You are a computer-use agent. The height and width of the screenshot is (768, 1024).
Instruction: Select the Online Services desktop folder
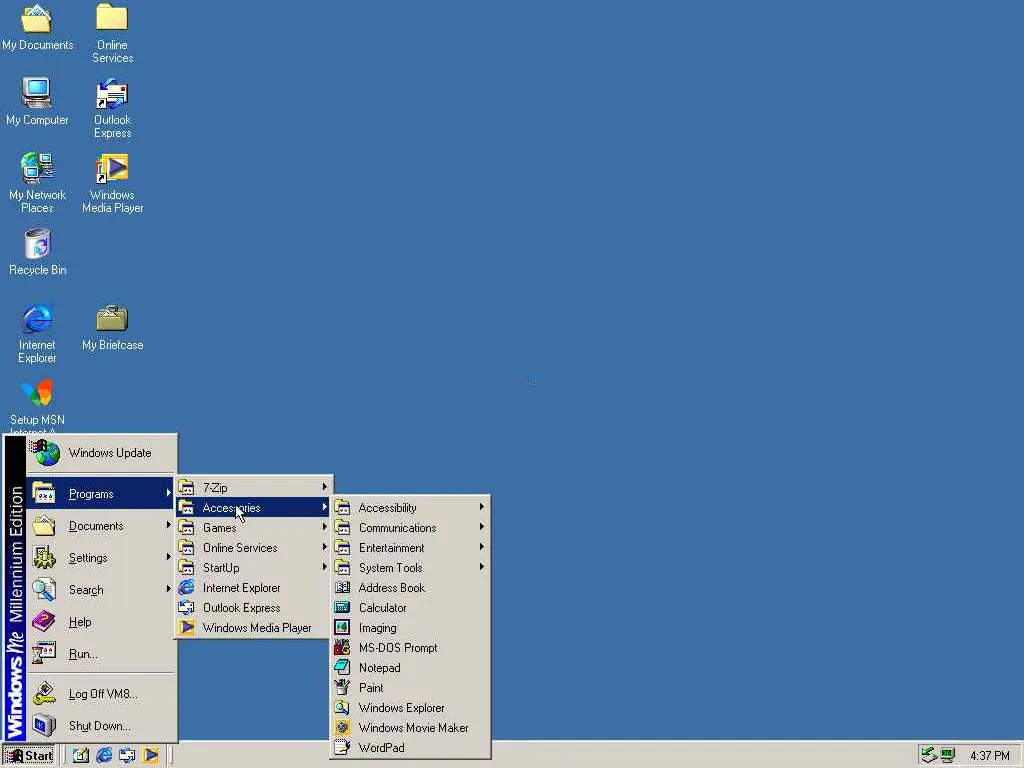112,34
